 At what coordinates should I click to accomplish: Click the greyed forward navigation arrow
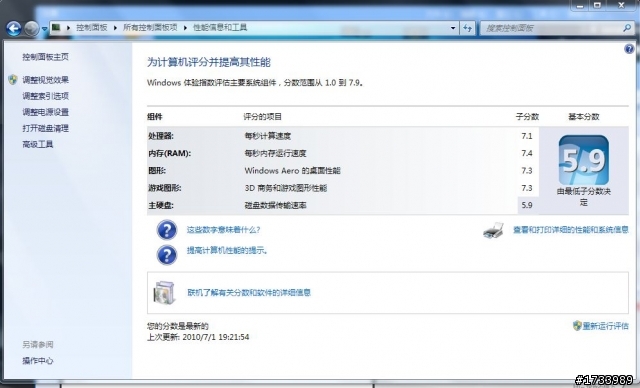(x=31, y=29)
